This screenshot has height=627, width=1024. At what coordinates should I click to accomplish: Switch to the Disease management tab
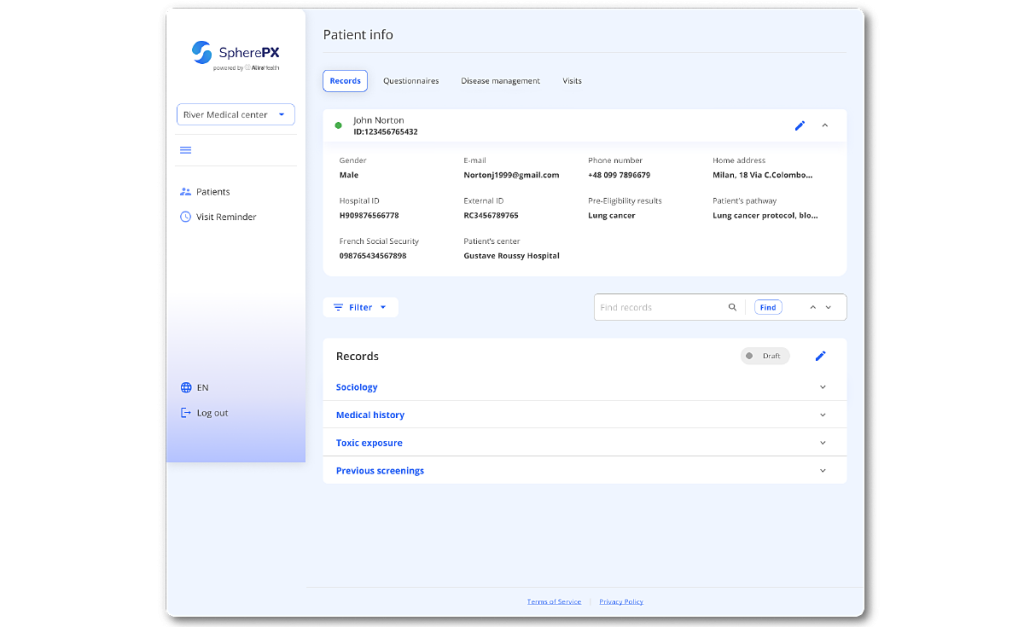point(500,81)
